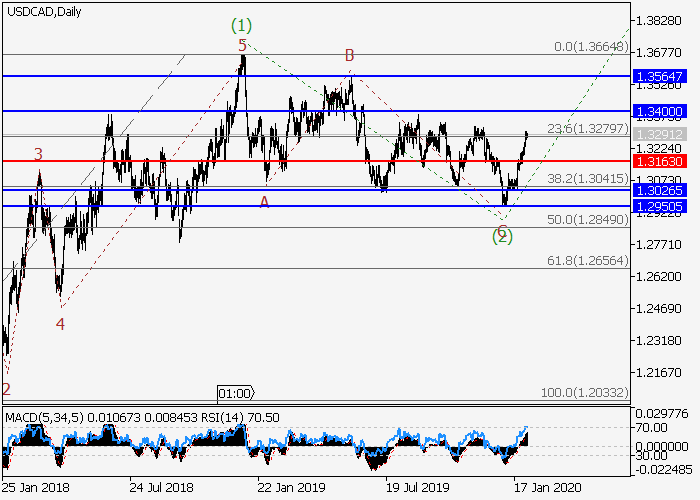Click the 23.6(1.32797) Fibonacci label
This screenshot has height=500, width=700.
587,128
